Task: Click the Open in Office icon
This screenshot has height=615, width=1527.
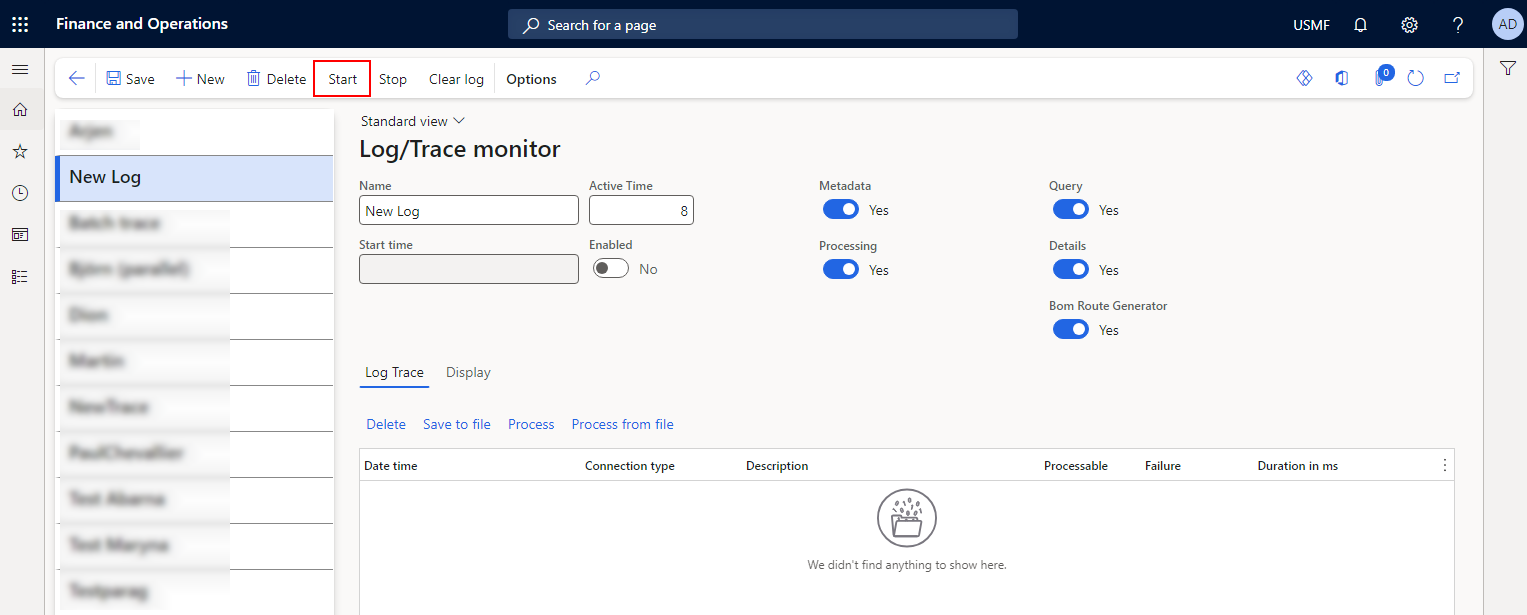Action: point(1342,78)
